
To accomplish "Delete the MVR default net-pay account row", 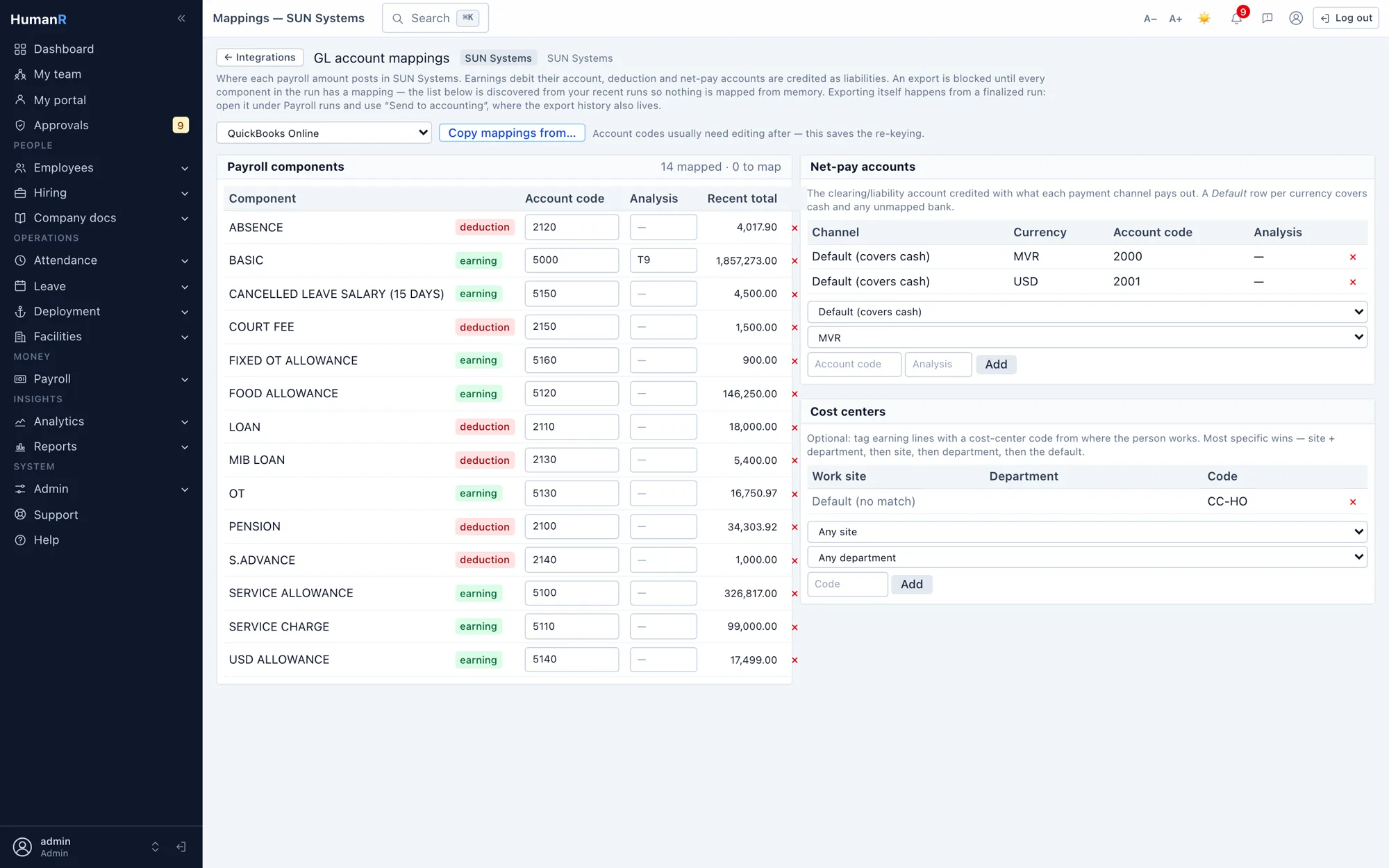I will (1353, 257).
